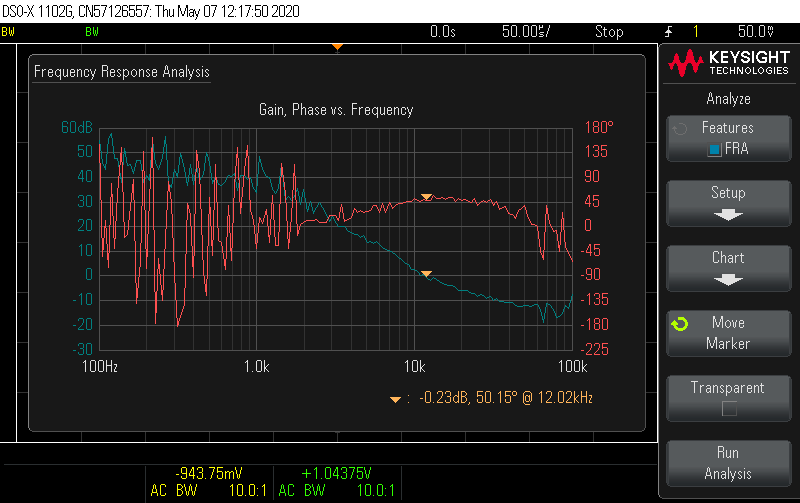Toggle the FRA feature checkbox

tap(714, 149)
